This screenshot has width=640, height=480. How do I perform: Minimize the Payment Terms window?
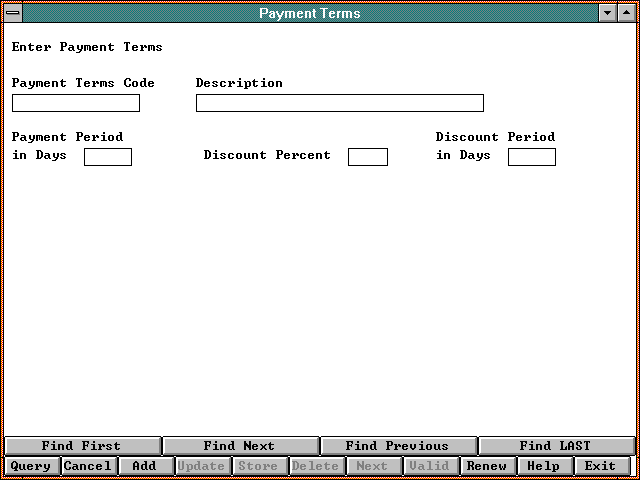[x=608, y=13]
